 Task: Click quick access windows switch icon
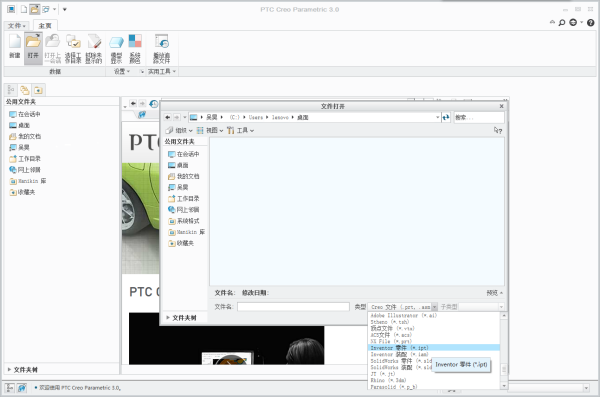tap(46, 9)
